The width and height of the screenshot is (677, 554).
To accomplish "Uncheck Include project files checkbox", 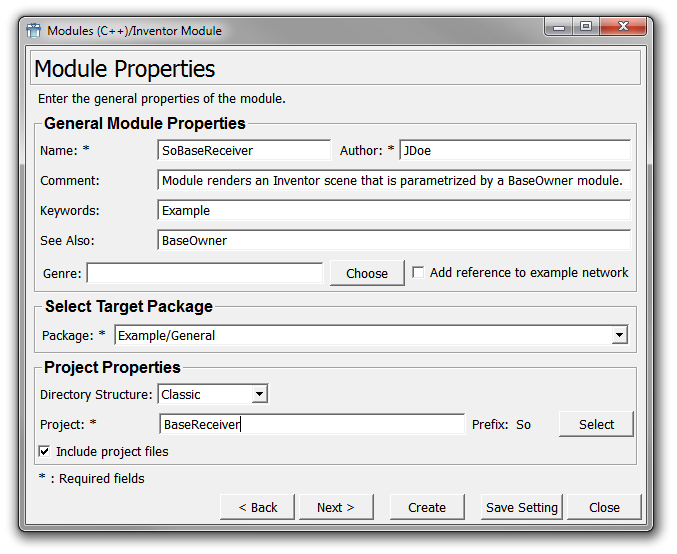I will click(44, 451).
